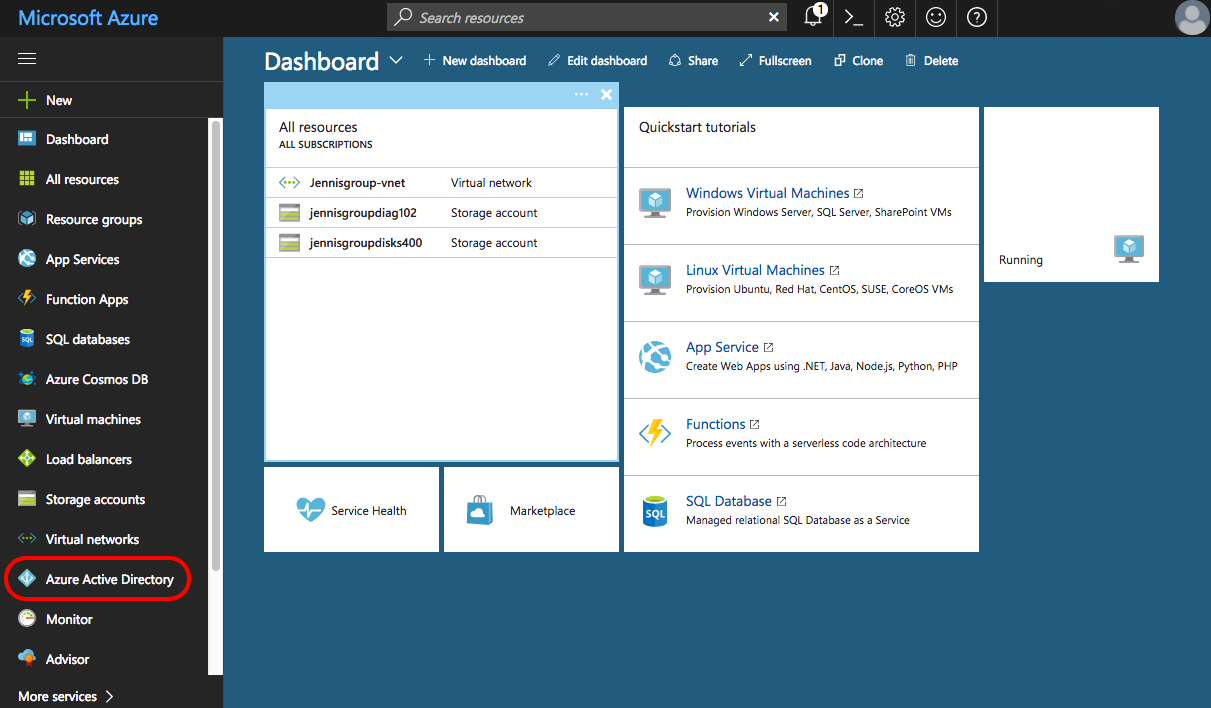Close the All resources tile
The image size is (1211, 708).
tap(606, 95)
